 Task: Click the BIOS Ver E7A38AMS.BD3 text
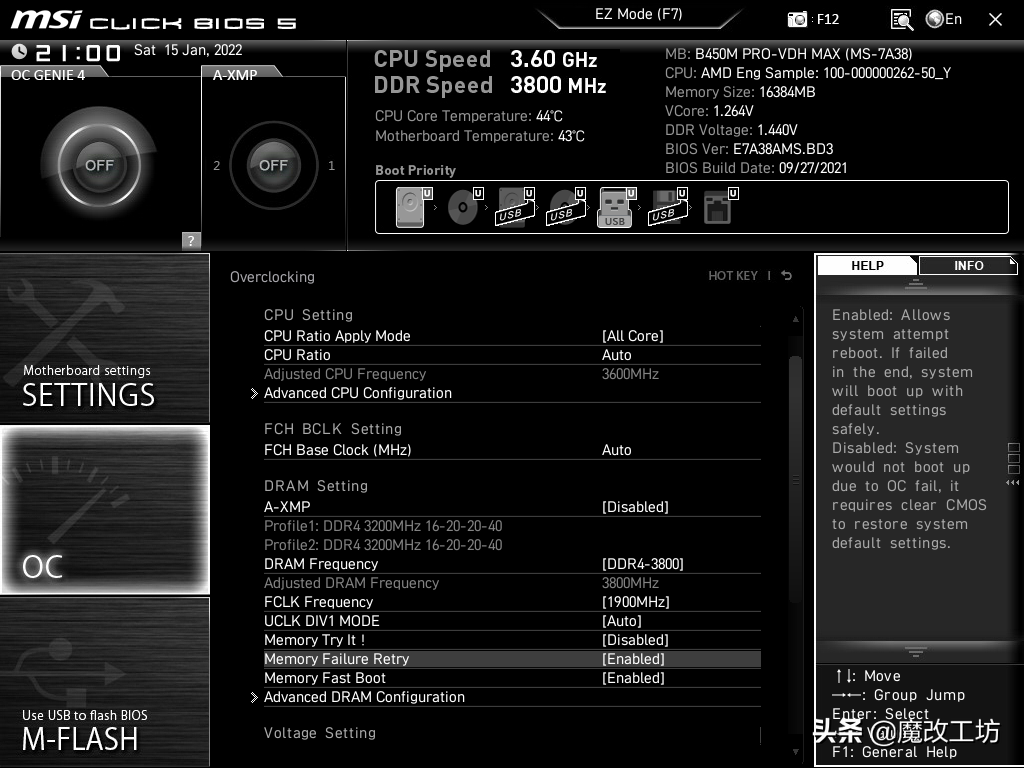pos(749,149)
